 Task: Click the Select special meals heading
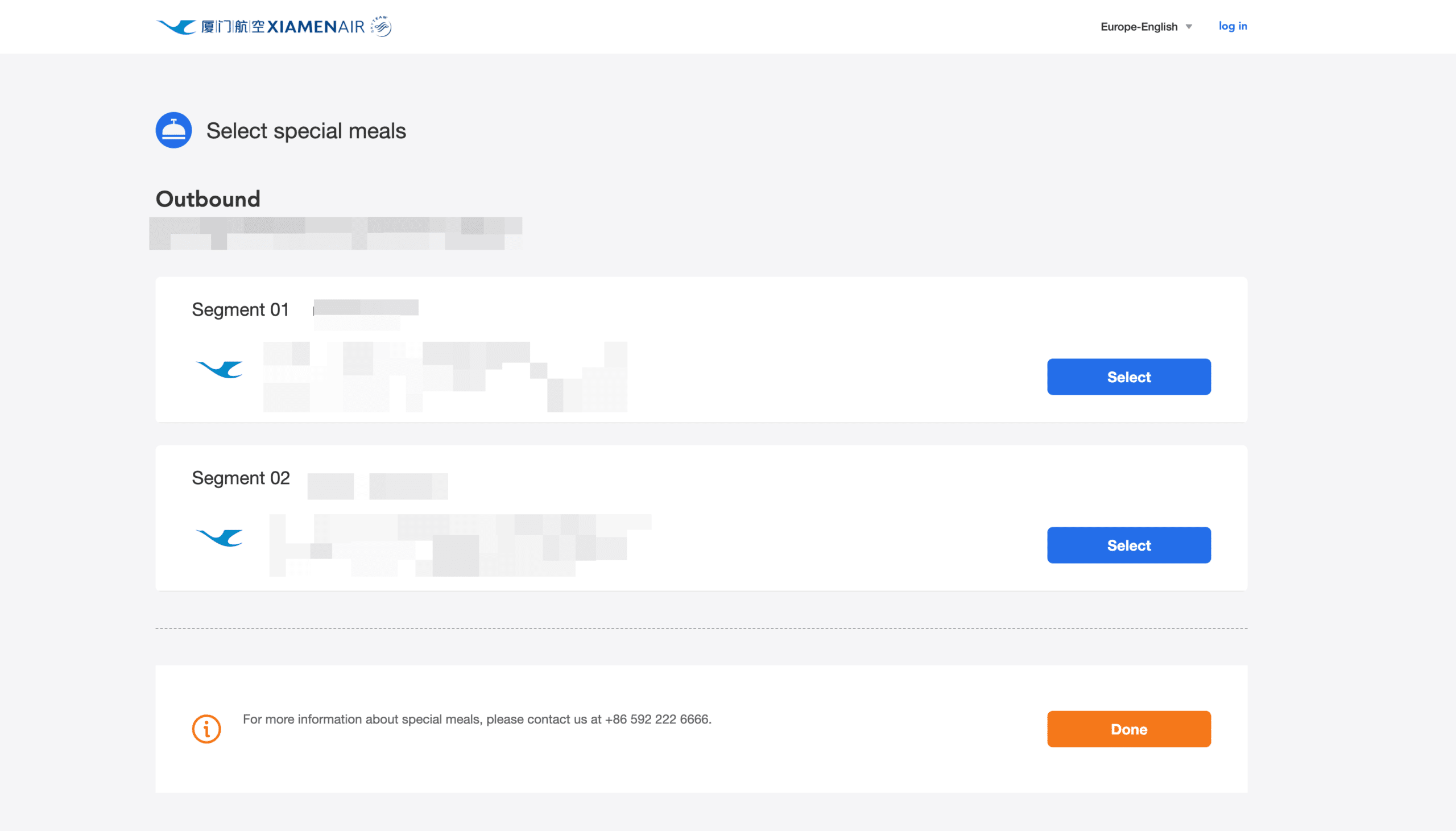(306, 131)
